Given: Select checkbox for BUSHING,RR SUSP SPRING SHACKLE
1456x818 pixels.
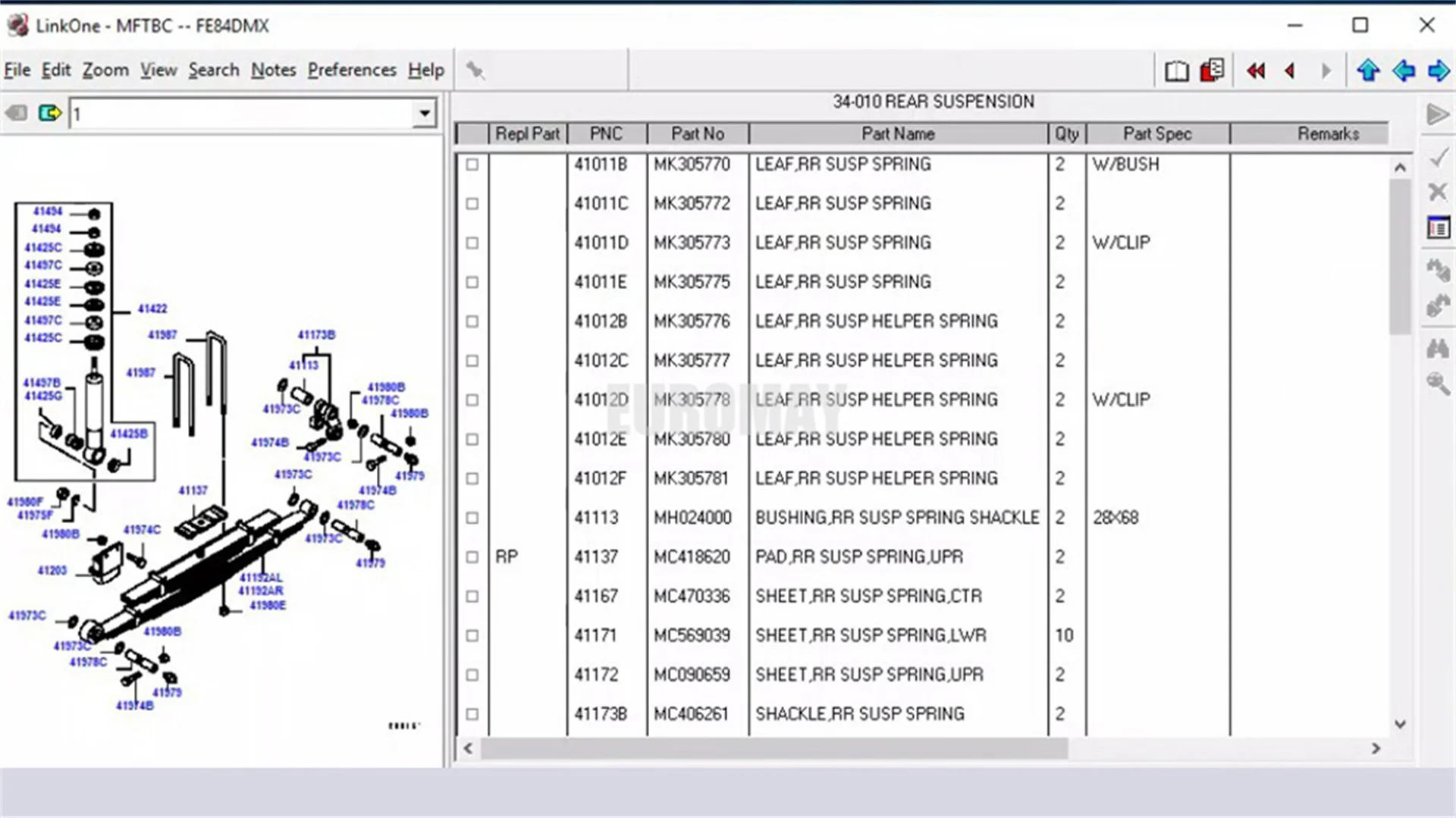Looking at the screenshot, I should click(x=472, y=518).
